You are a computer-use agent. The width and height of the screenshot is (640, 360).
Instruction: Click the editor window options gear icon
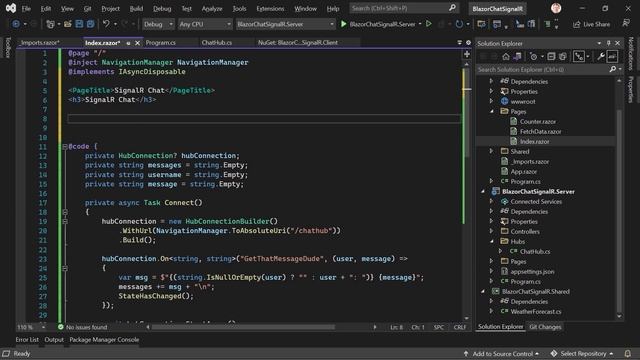(468, 42)
